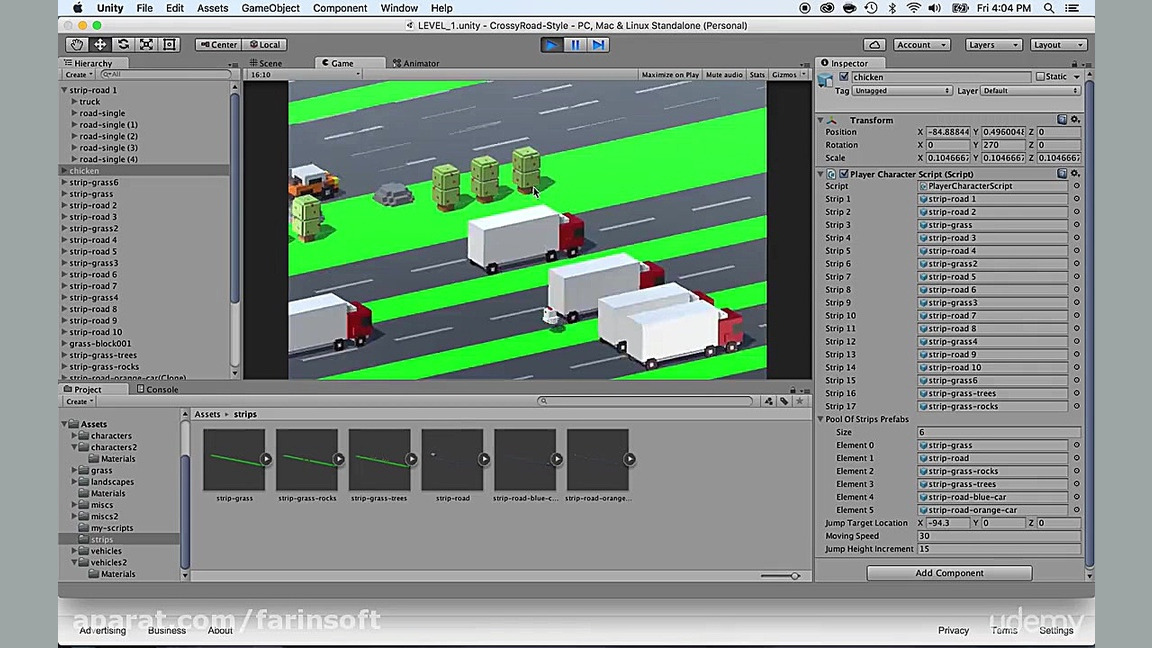
Task: Click the Pause button
Action: [575, 45]
